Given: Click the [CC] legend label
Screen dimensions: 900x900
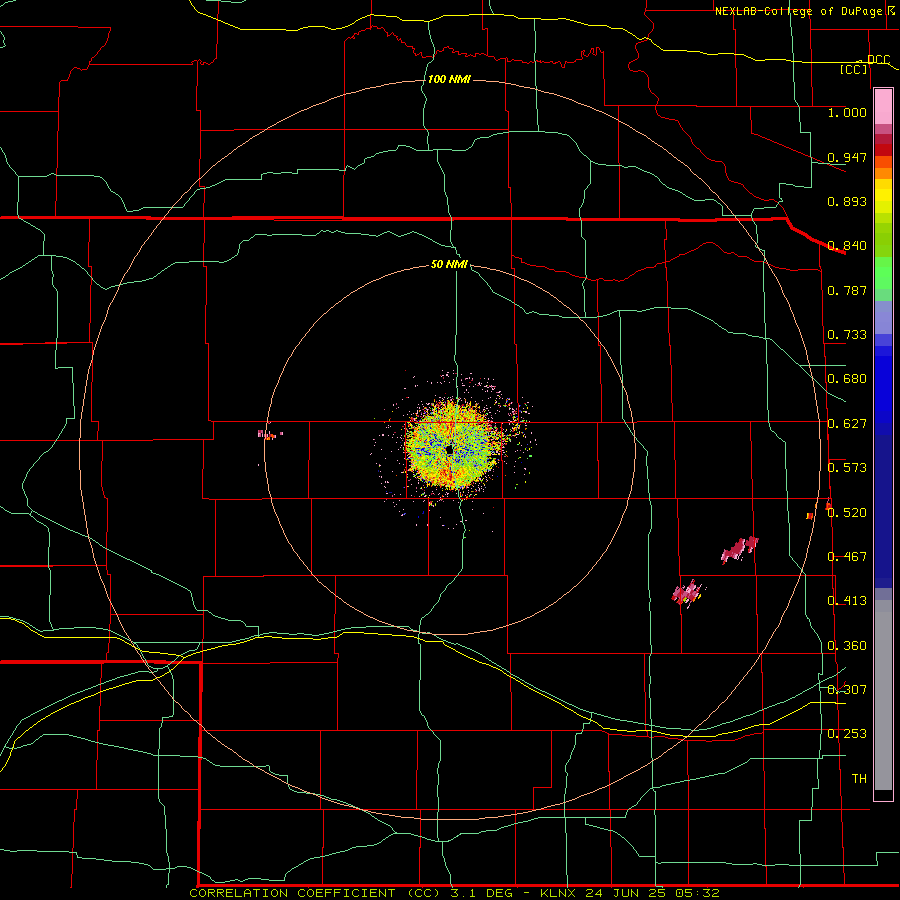Looking at the screenshot, I should point(853,69).
